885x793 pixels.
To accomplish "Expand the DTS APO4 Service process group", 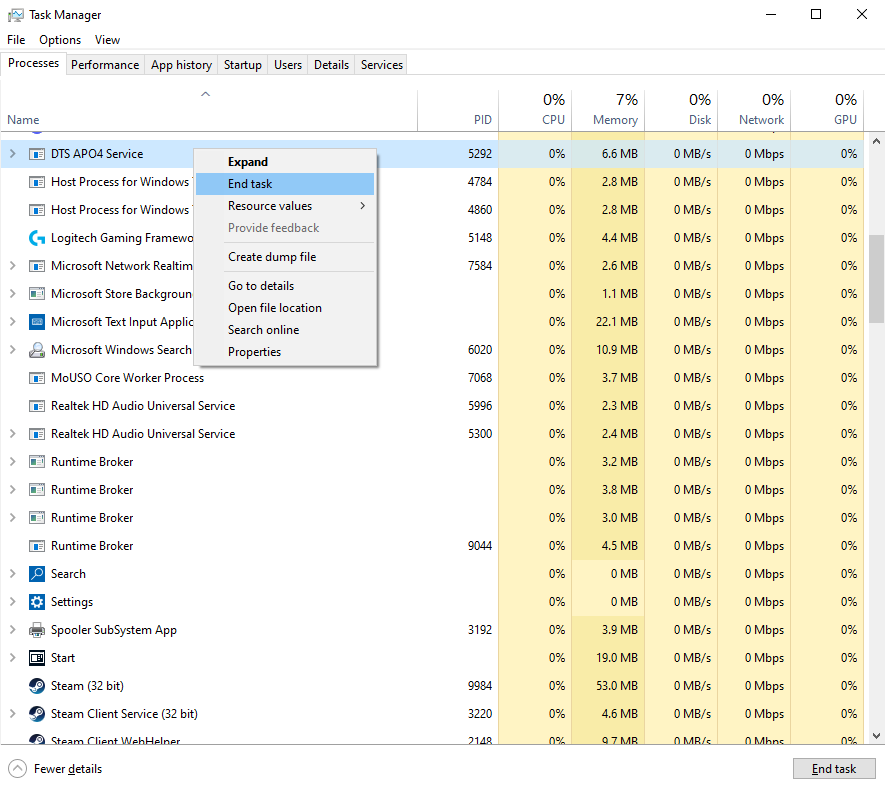I will coord(12,154).
